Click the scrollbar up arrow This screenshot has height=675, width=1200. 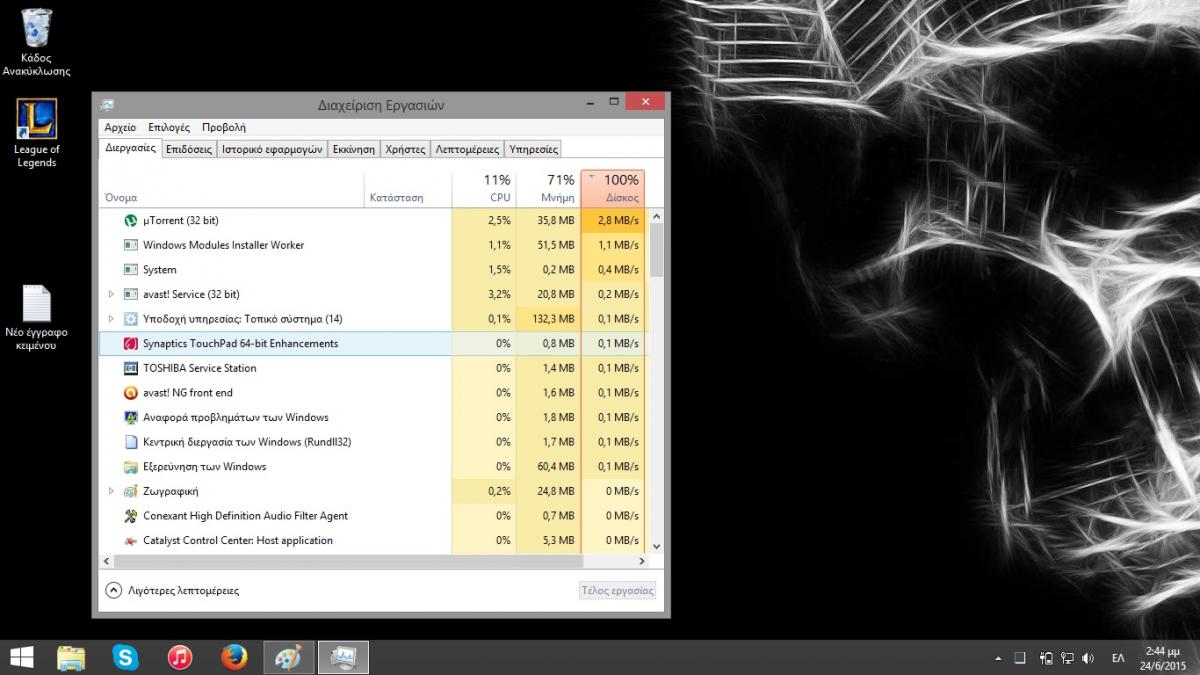click(x=657, y=215)
